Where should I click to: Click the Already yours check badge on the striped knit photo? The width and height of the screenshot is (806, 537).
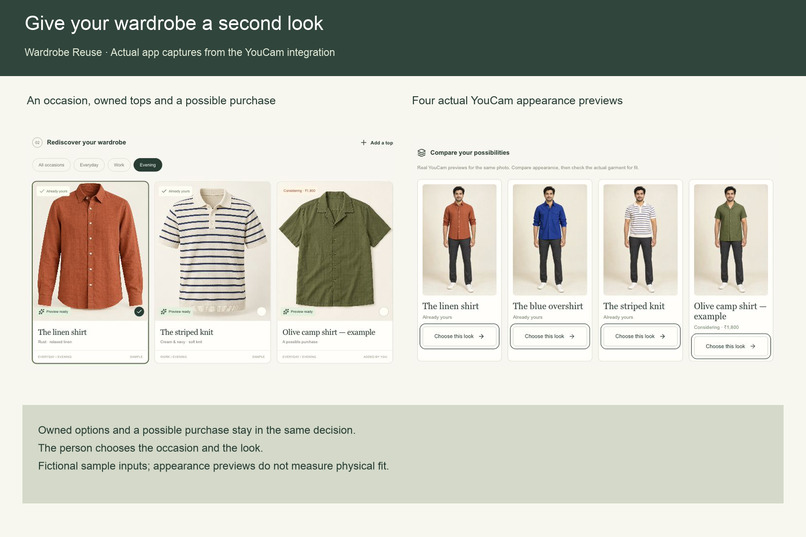[176, 191]
